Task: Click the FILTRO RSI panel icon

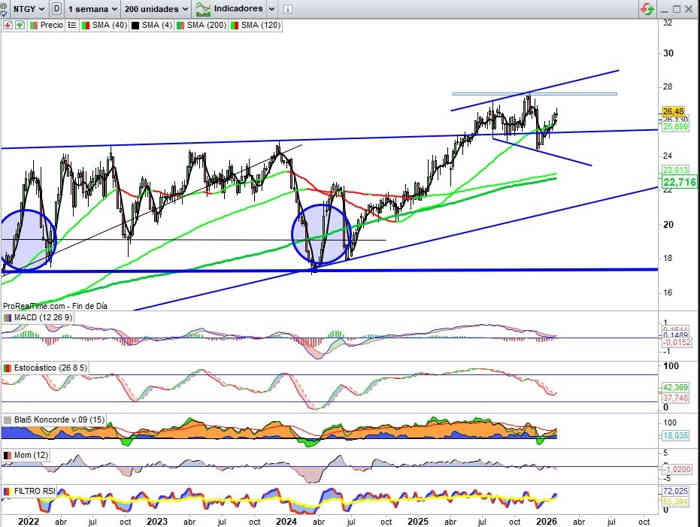Action: tap(7, 491)
